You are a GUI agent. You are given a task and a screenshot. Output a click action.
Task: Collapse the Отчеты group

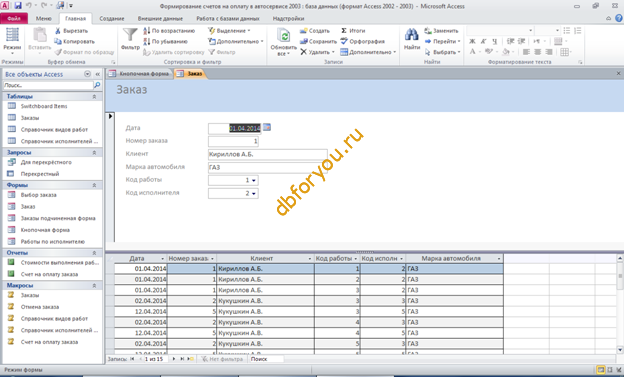pos(94,253)
